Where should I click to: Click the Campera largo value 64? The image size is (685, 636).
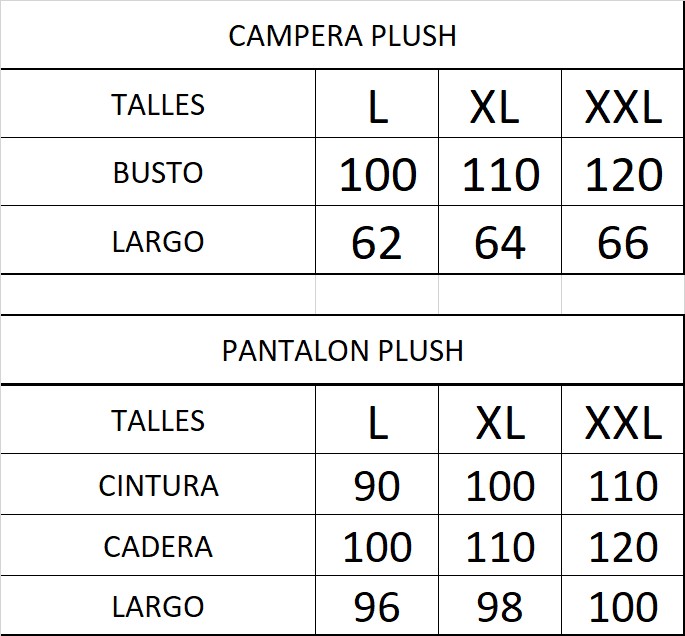coord(499,243)
